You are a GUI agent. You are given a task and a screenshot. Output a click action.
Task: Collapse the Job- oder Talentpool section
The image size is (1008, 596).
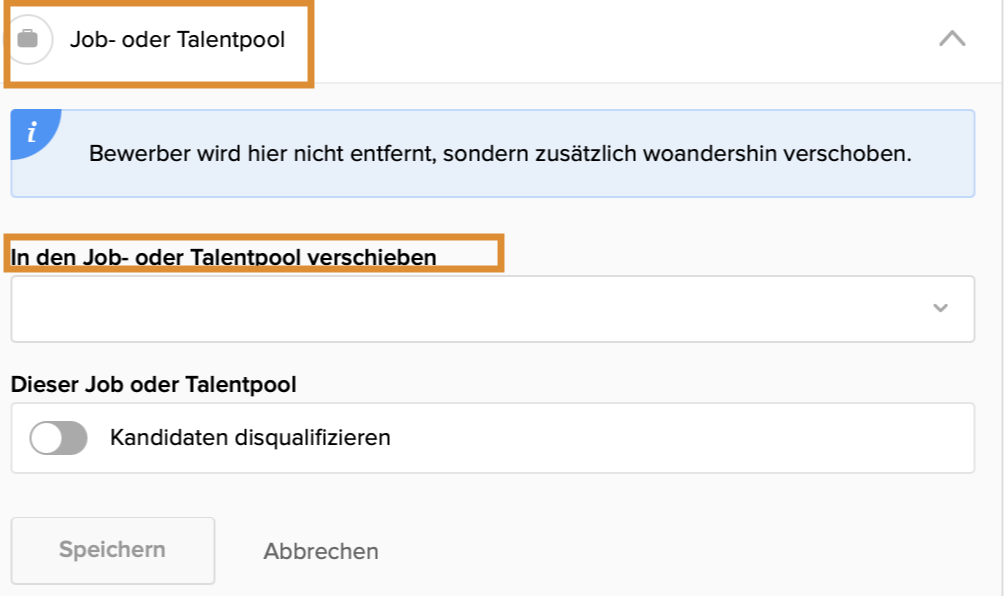pyautogui.click(x=952, y=40)
